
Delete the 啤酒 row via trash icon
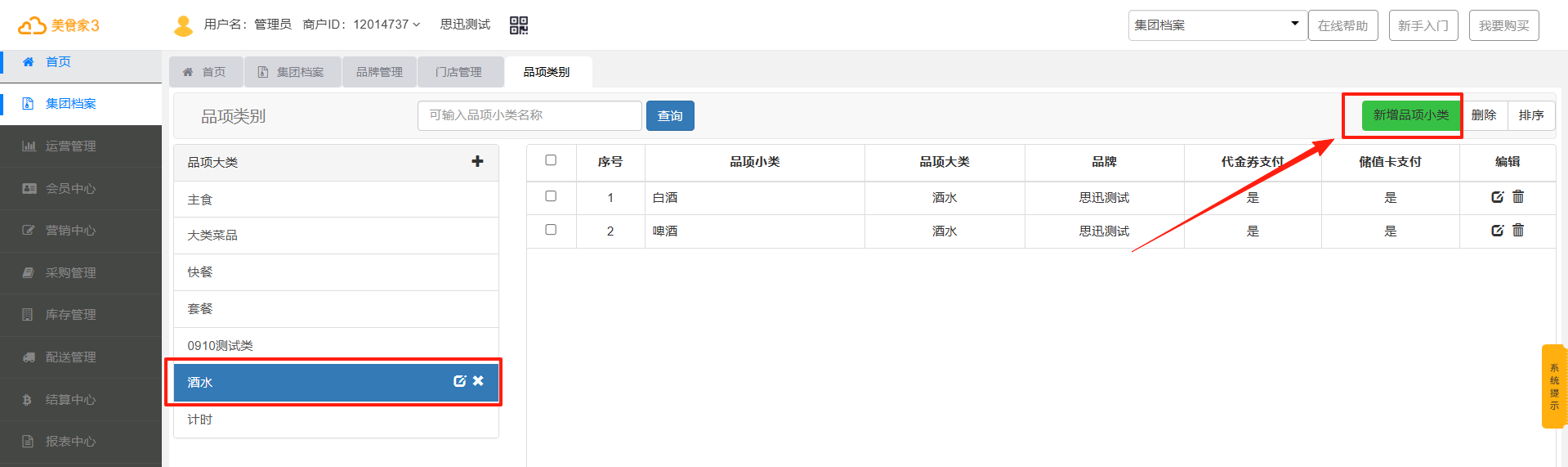(x=1518, y=231)
